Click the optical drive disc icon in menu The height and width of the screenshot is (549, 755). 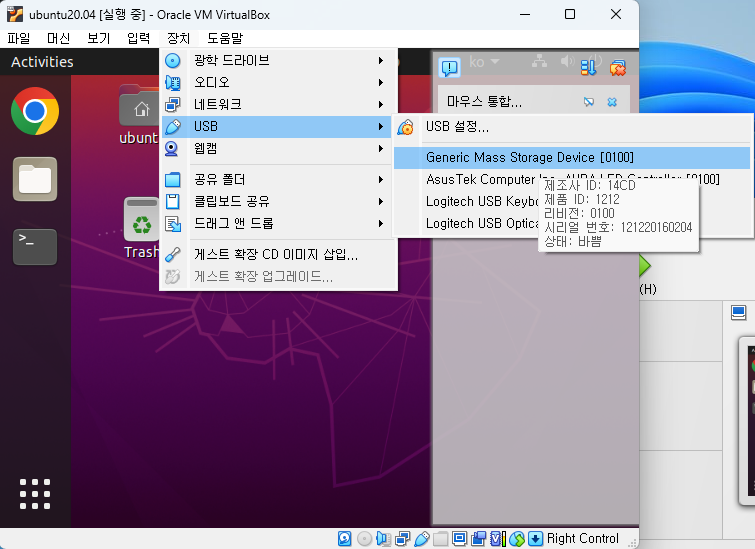(x=173, y=61)
